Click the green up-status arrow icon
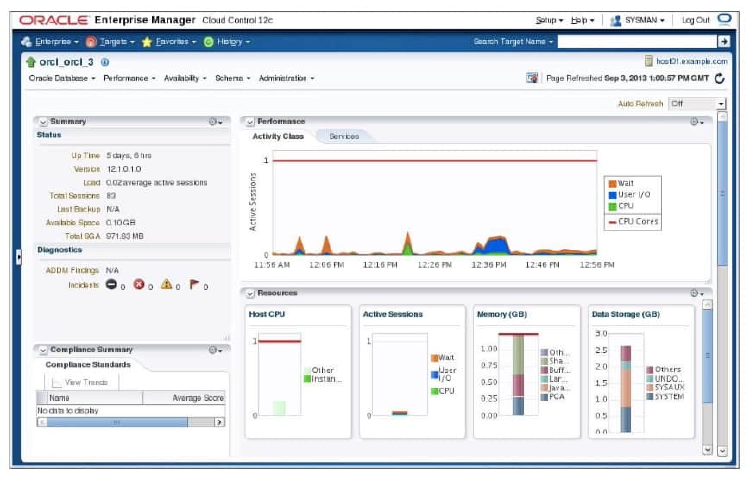The width and height of the screenshot is (750, 480). pyautogui.click(x=31, y=62)
